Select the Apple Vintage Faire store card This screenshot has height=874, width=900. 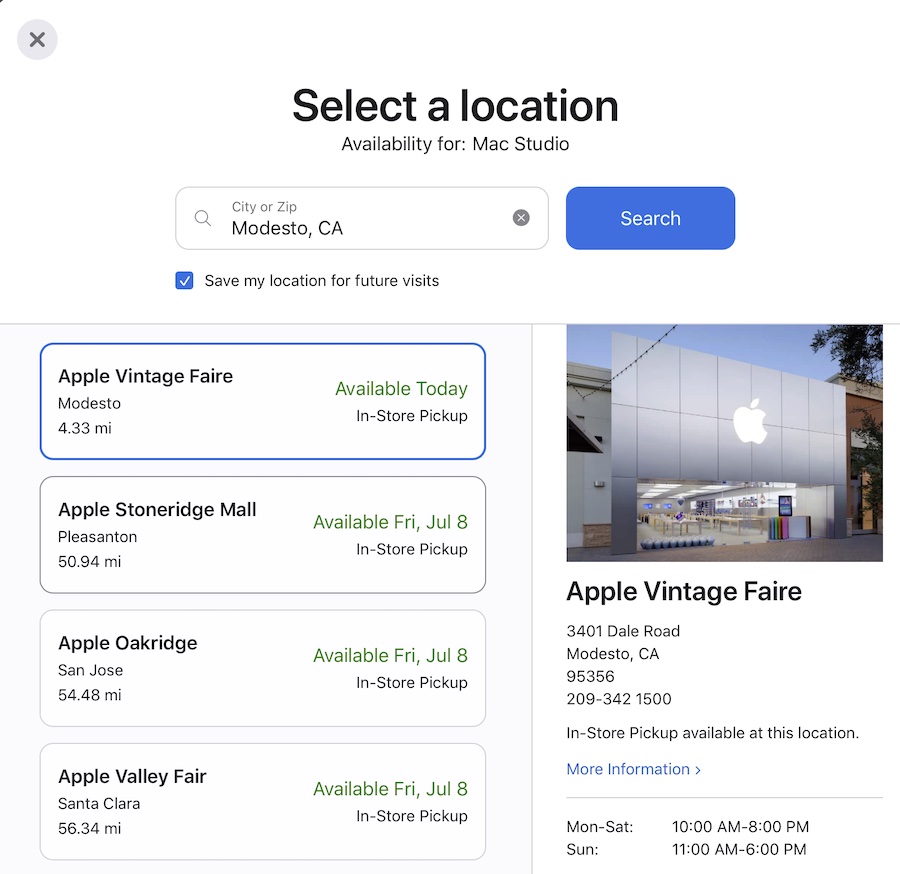tap(262, 401)
